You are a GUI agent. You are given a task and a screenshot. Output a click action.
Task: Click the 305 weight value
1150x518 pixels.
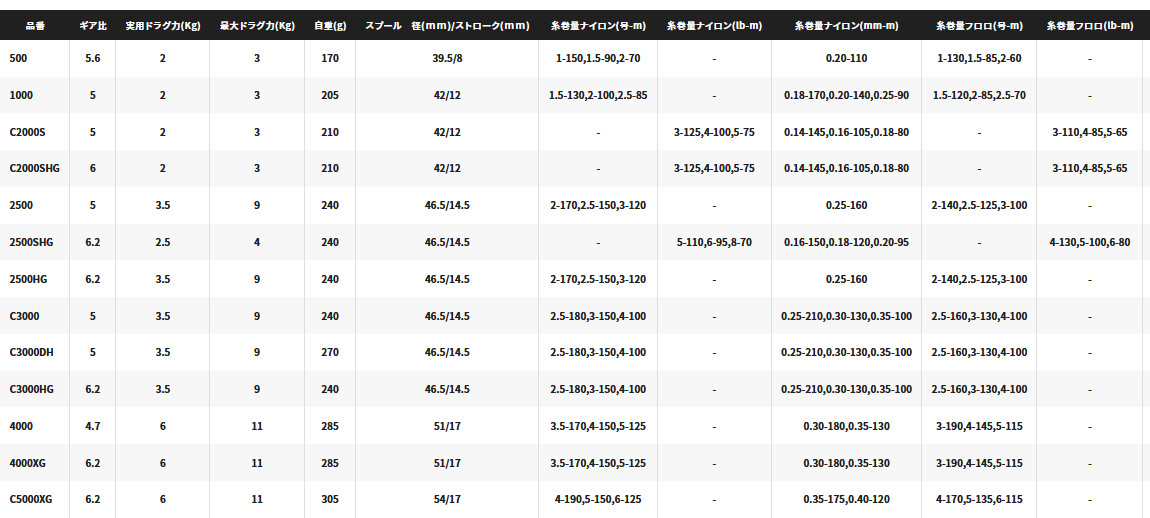pos(330,499)
